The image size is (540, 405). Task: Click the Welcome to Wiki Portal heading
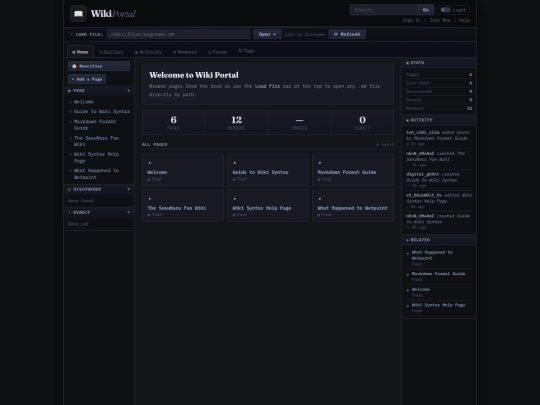coord(194,75)
